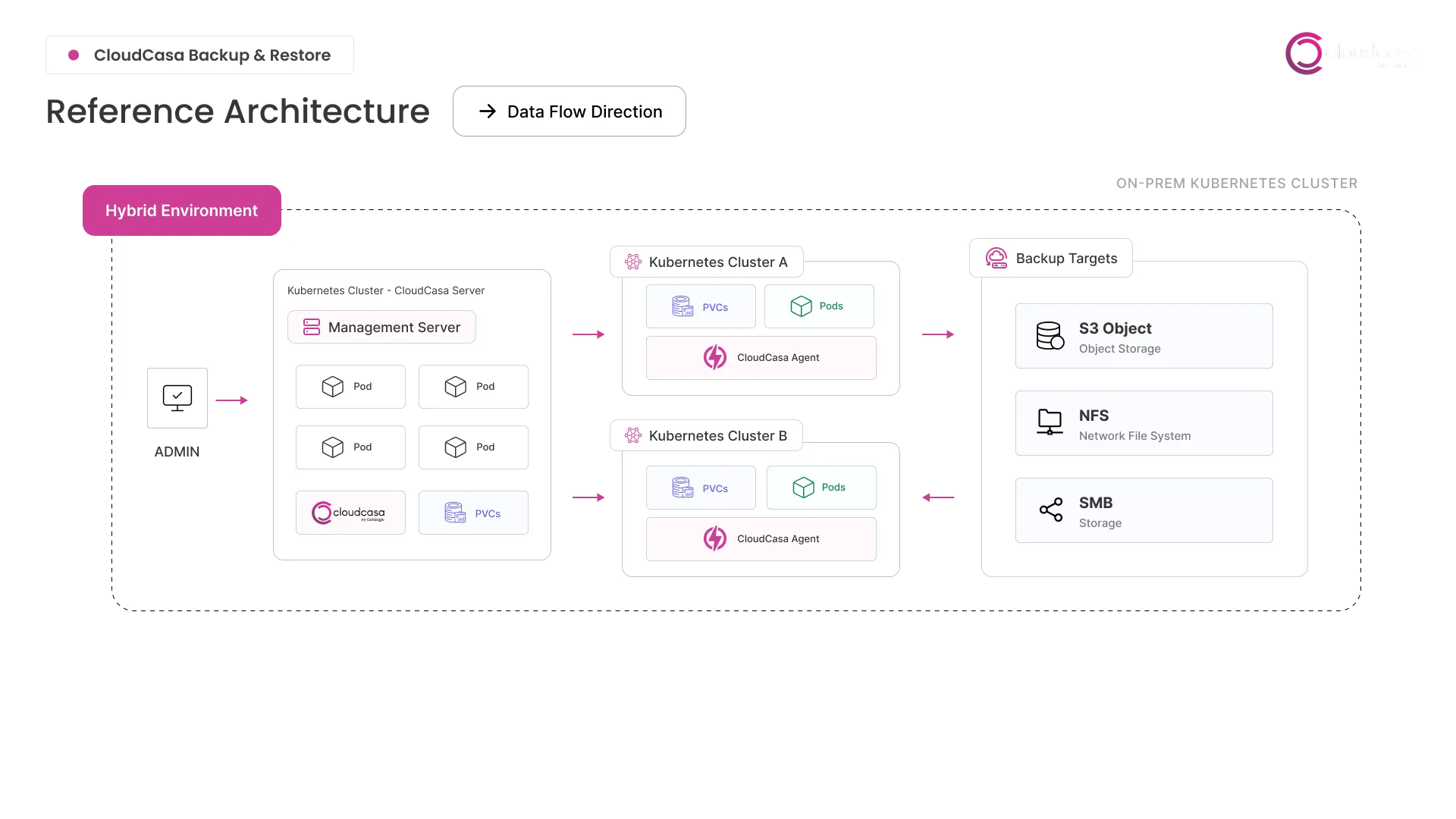Click the CloudCasa Backup & Restore header

[x=212, y=55]
